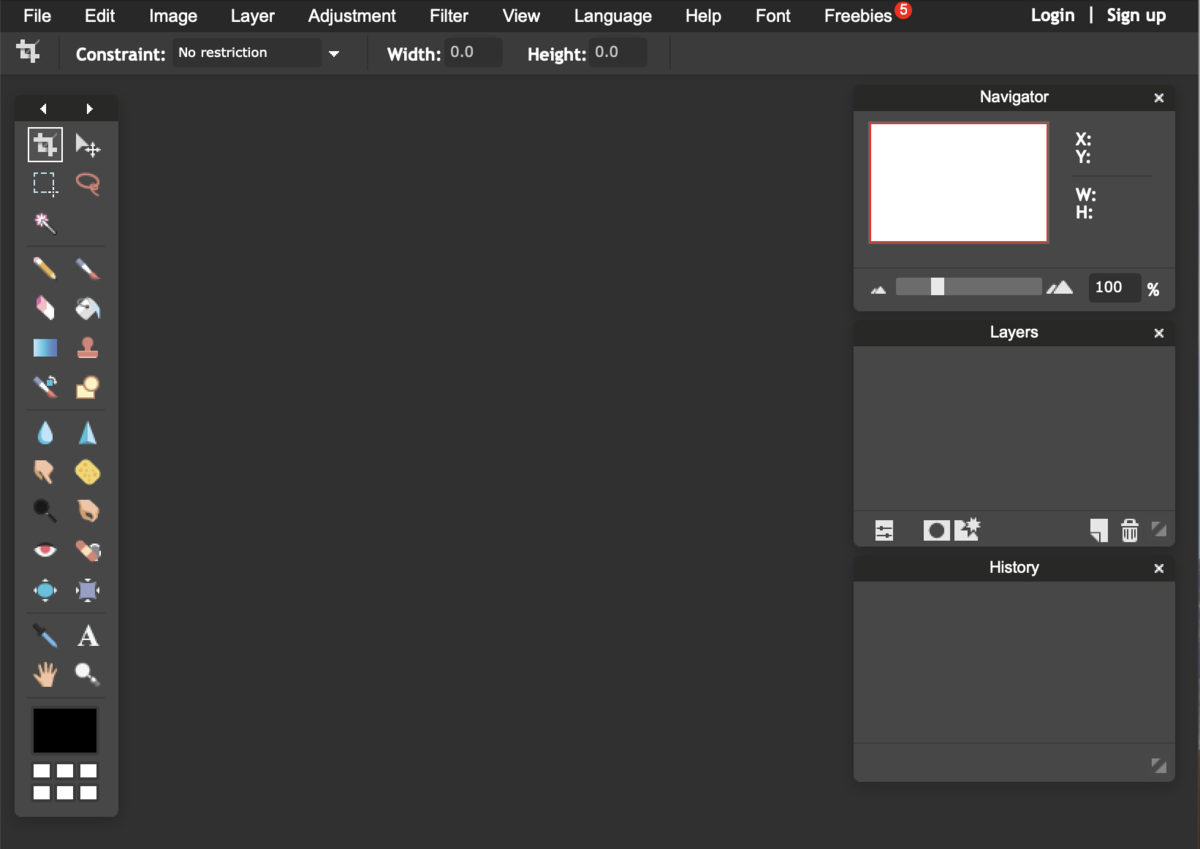
Task: Choose the Pinch tool
Action: pyautogui.click(x=88, y=590)
